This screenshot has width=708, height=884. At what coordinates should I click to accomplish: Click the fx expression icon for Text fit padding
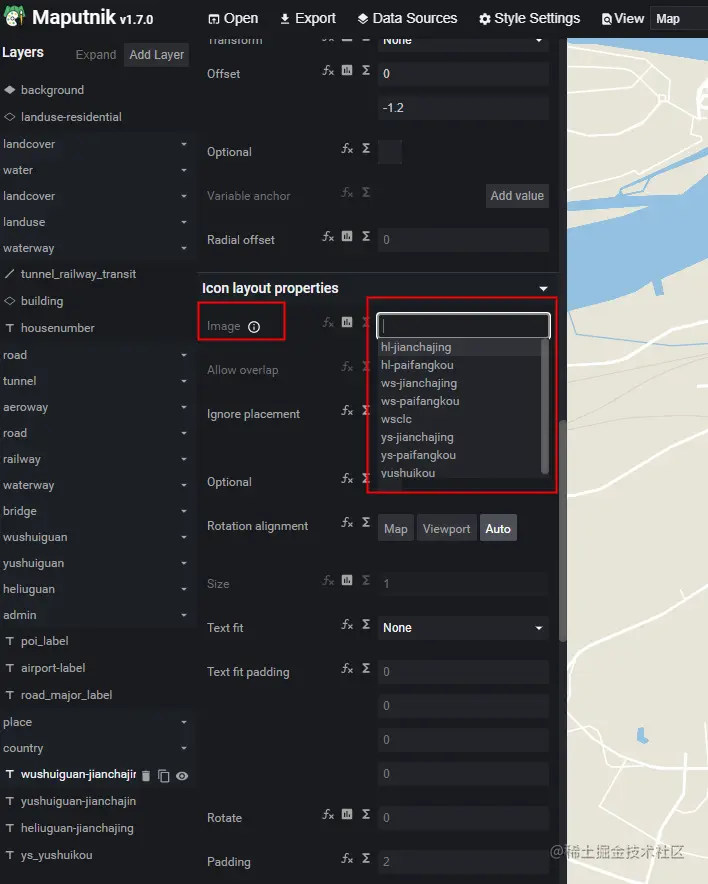click(347, 668)
